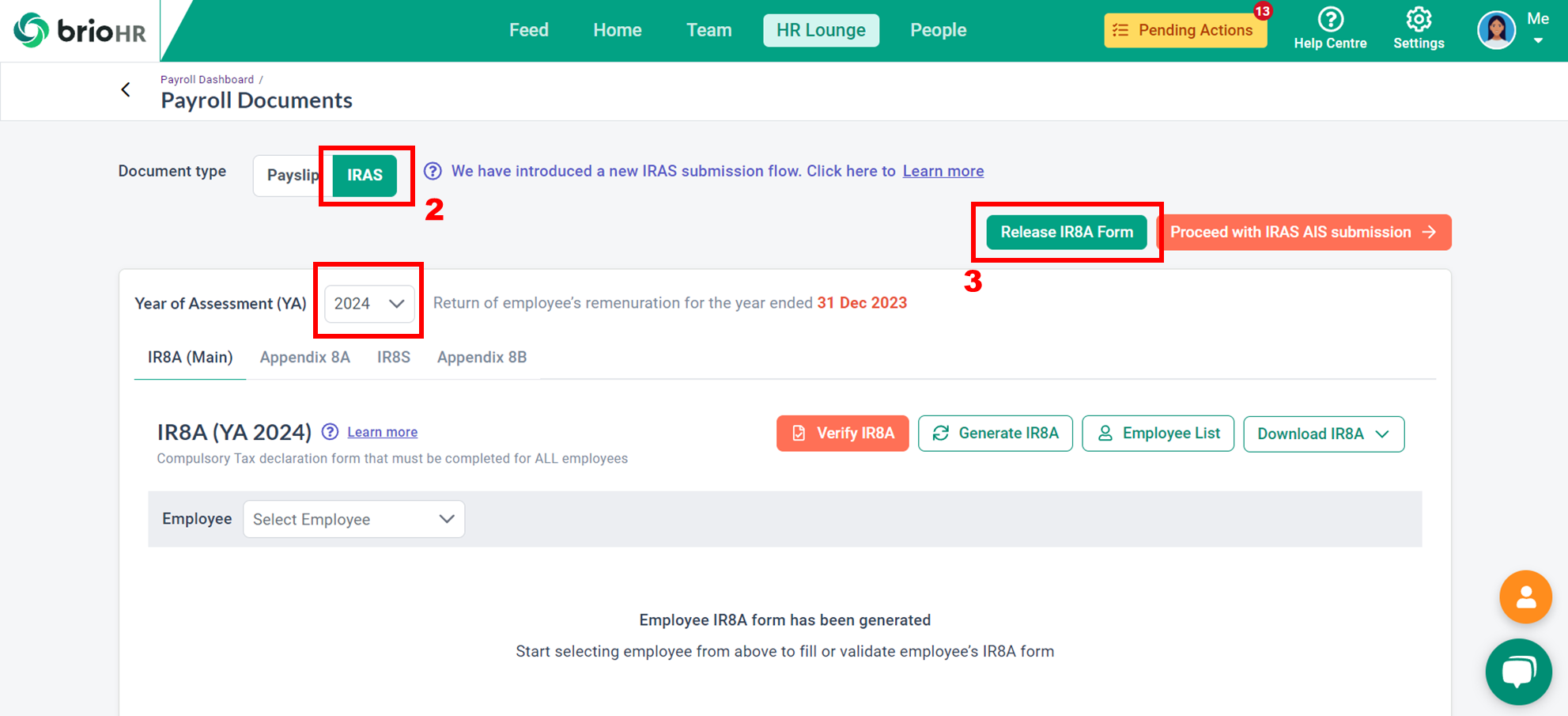Go to Home menu
1568x716 pixels.
[618, 30]
